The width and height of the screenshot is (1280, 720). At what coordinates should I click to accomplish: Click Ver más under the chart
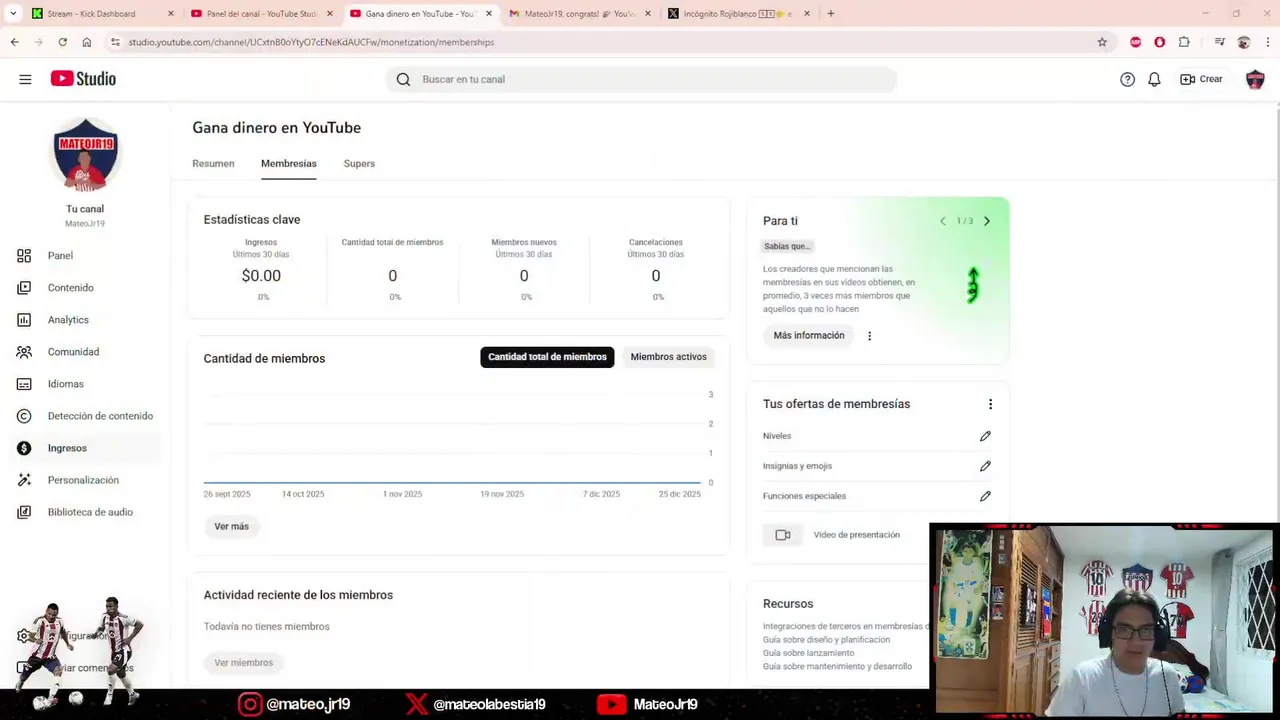(231, 526)
